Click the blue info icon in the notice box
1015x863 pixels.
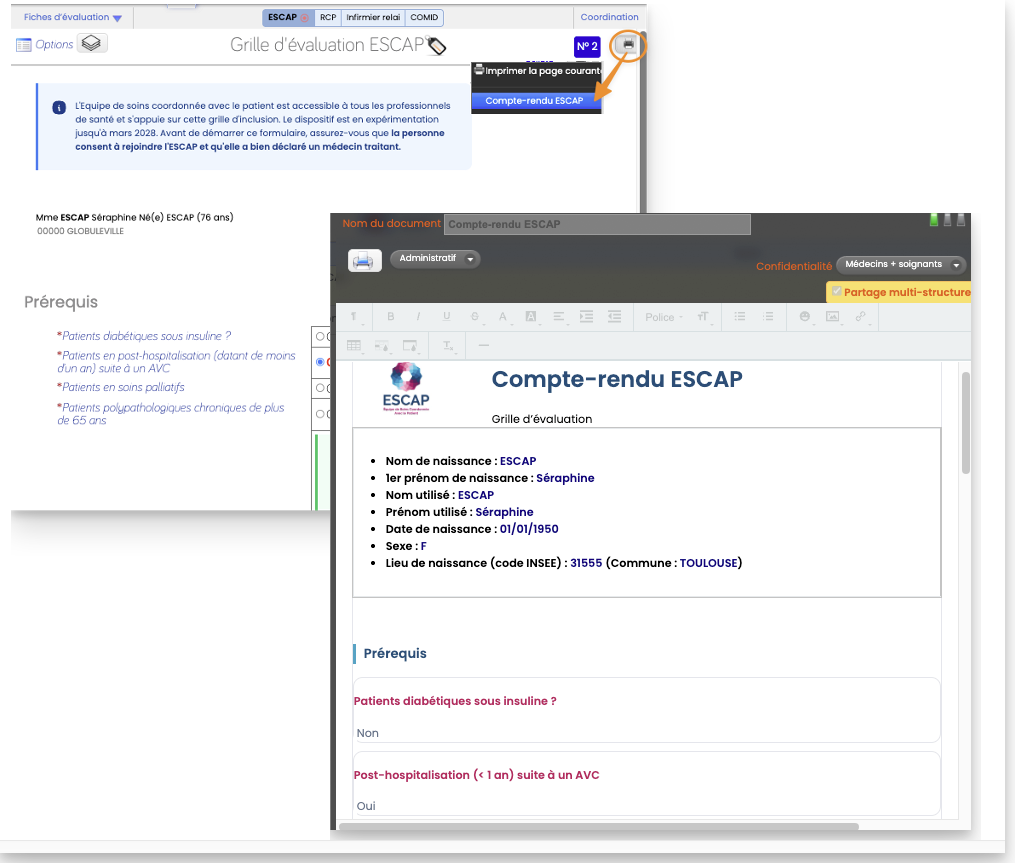click(59, 107)
